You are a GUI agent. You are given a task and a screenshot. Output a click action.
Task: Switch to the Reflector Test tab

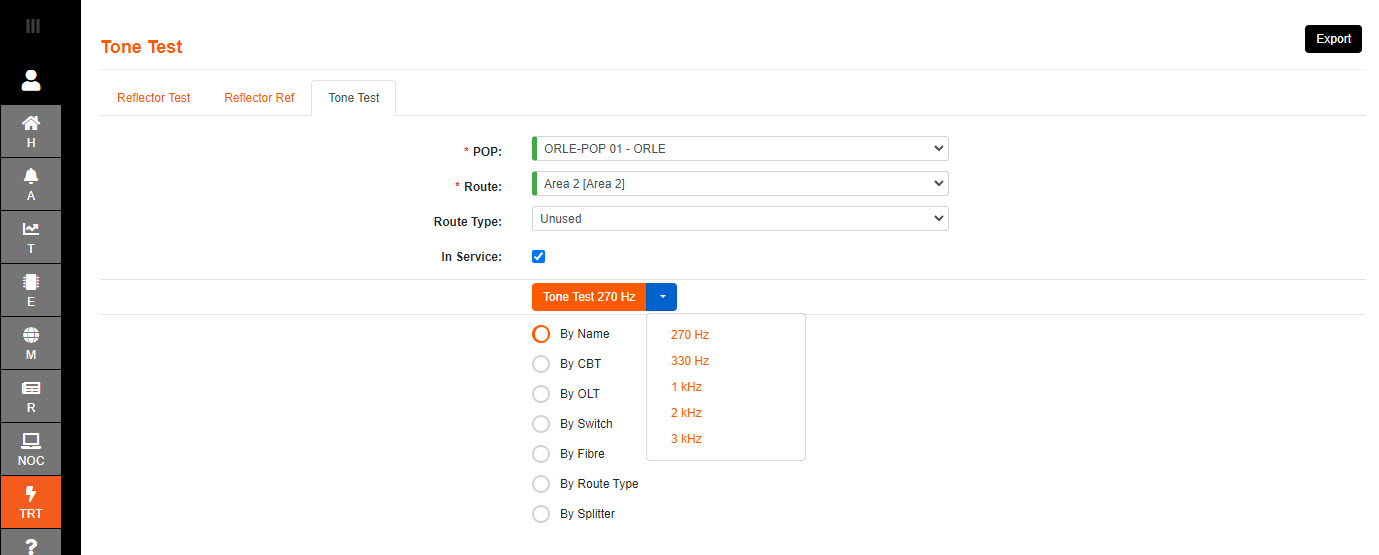[153, 98]
